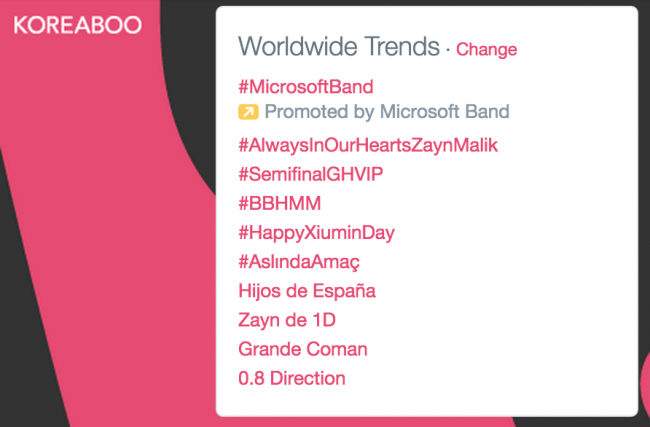Click the Change link beside Worldwide Trends
The width and height of the screenshot is (650, 427).
(486, 50)
